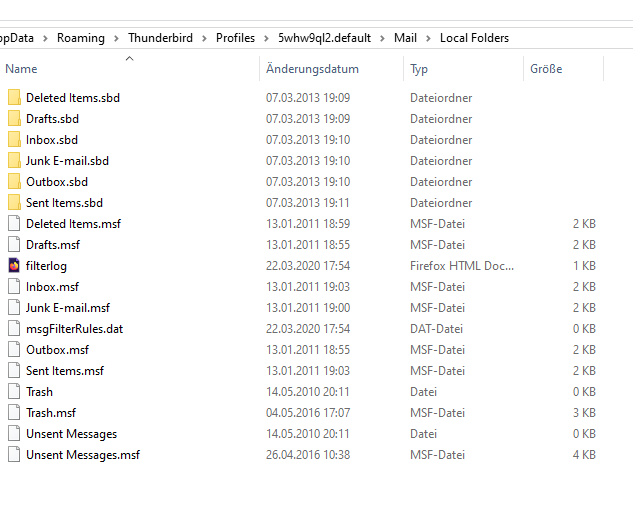
Task: Click the 07.03.2013 19:11 date cell
Action: (308, 203)
